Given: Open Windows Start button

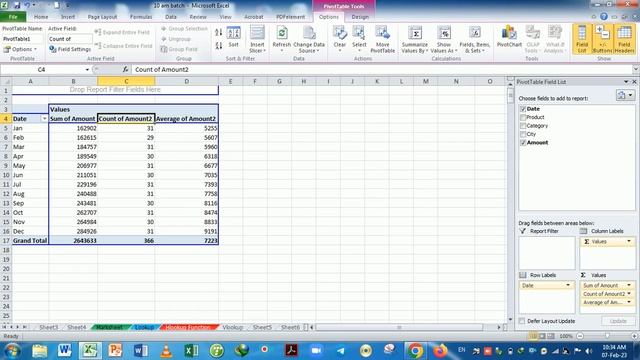Looking at the screenshot, I should coord(12,351).
